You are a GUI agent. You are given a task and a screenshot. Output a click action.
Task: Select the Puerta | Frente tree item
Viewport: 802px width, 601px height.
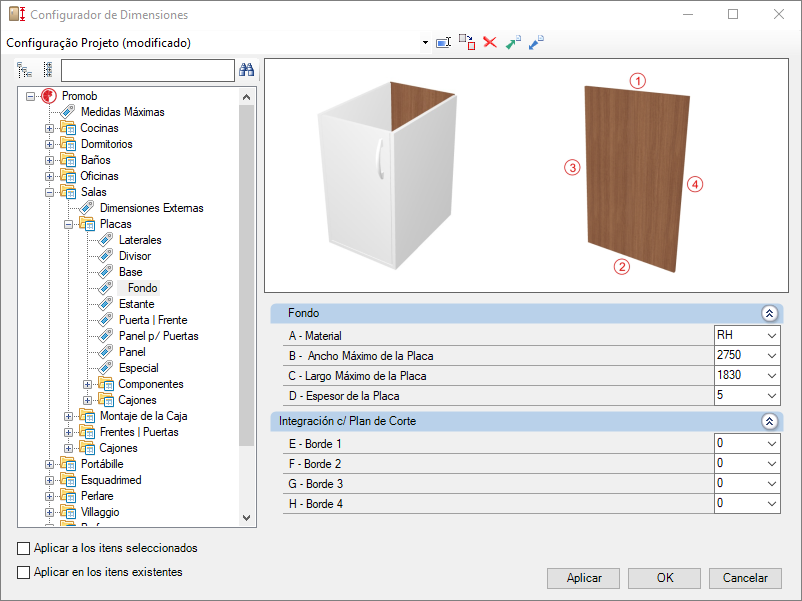pyautogui.click(x=153, y=320)
